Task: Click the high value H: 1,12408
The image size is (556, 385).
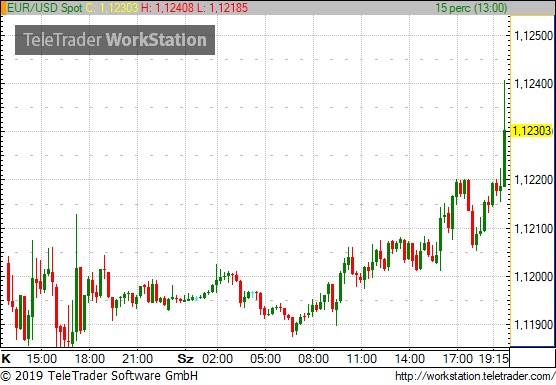Action: (168, 8)
